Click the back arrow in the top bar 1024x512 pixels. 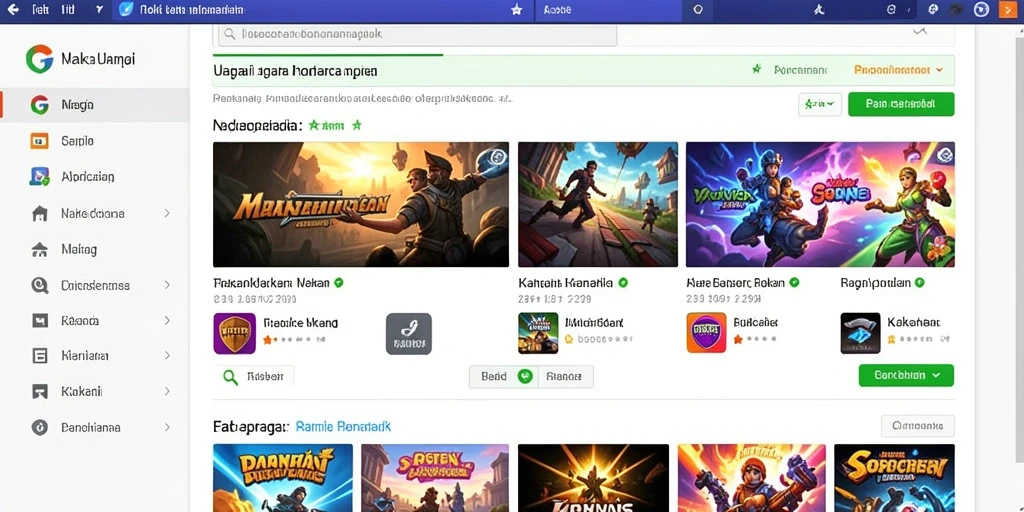(x=12, y=10)
